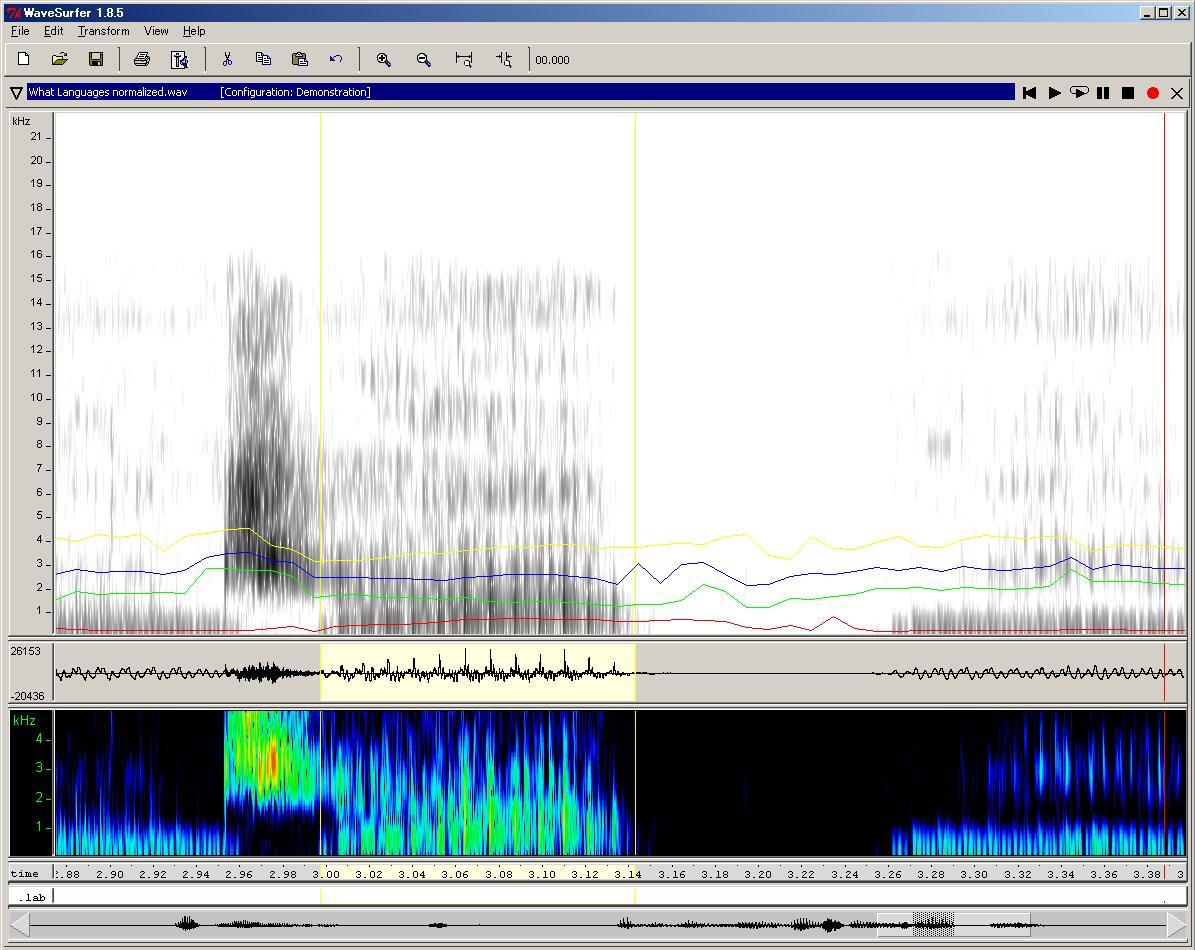The image size is (1195, 950).
Task: Toggle loop playback button
Action: (x=1078, y=93)
